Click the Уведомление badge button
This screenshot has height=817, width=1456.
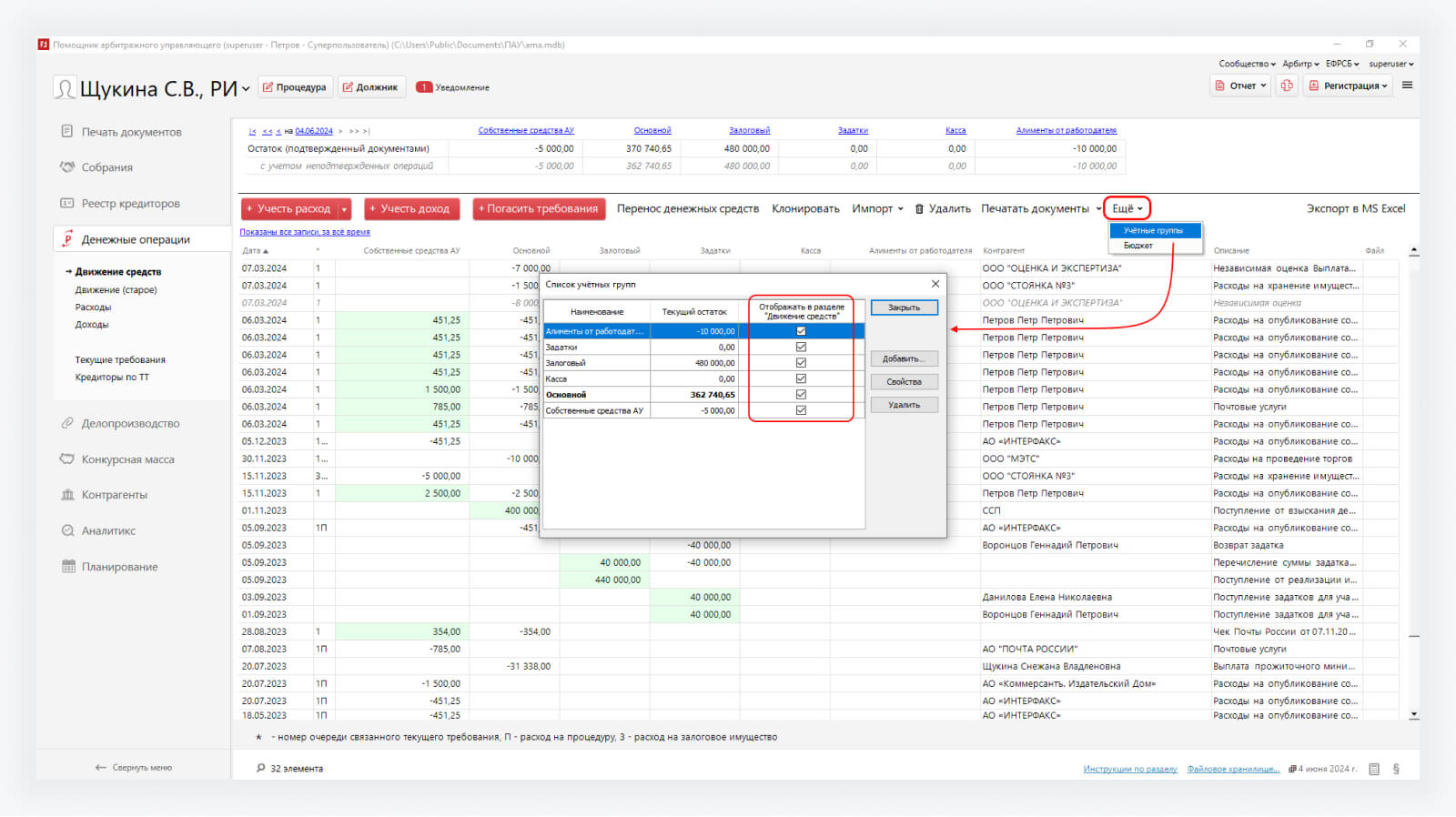pos(453,87)
